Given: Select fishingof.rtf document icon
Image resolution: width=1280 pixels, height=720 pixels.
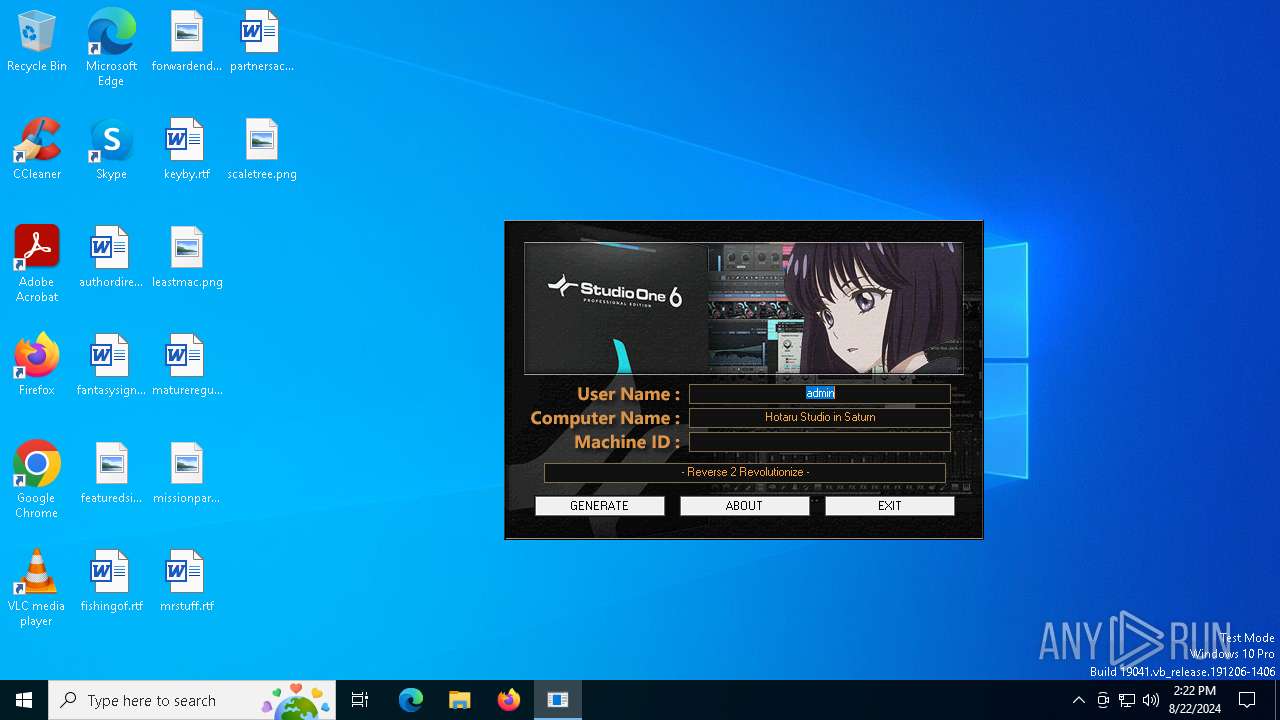Looking at the screenshot, I should (x=111, y=582).
